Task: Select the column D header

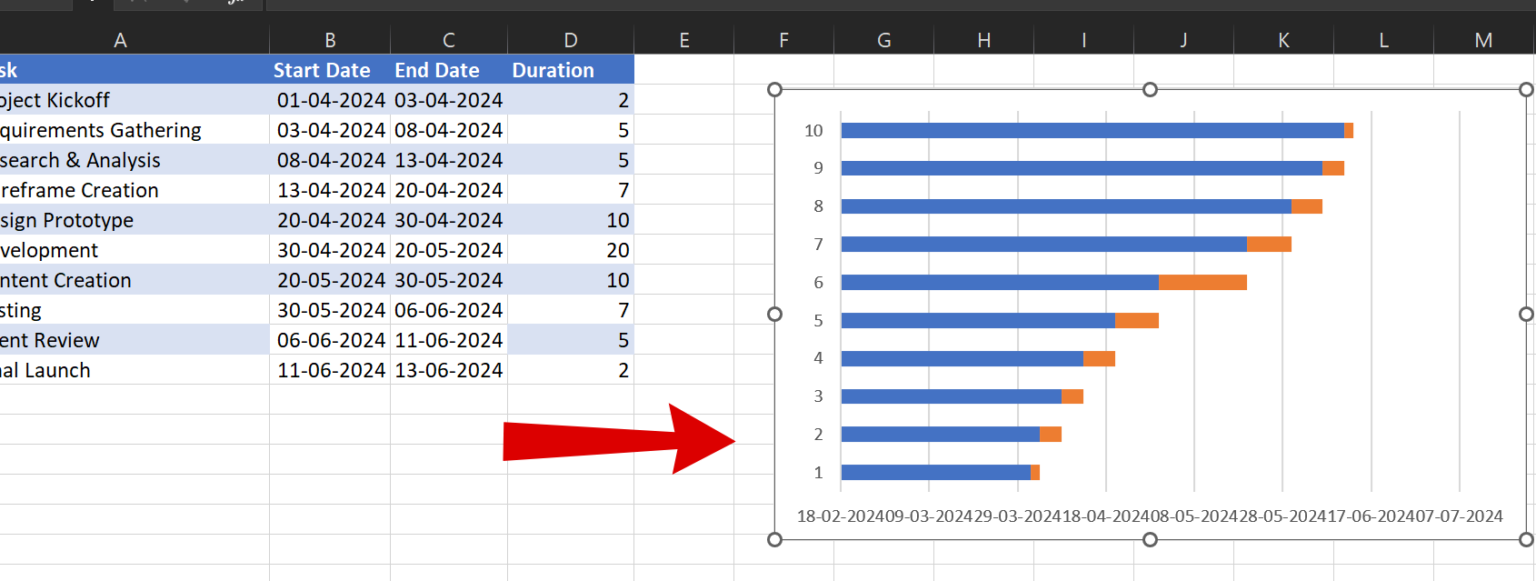Action: click(570, 39)
